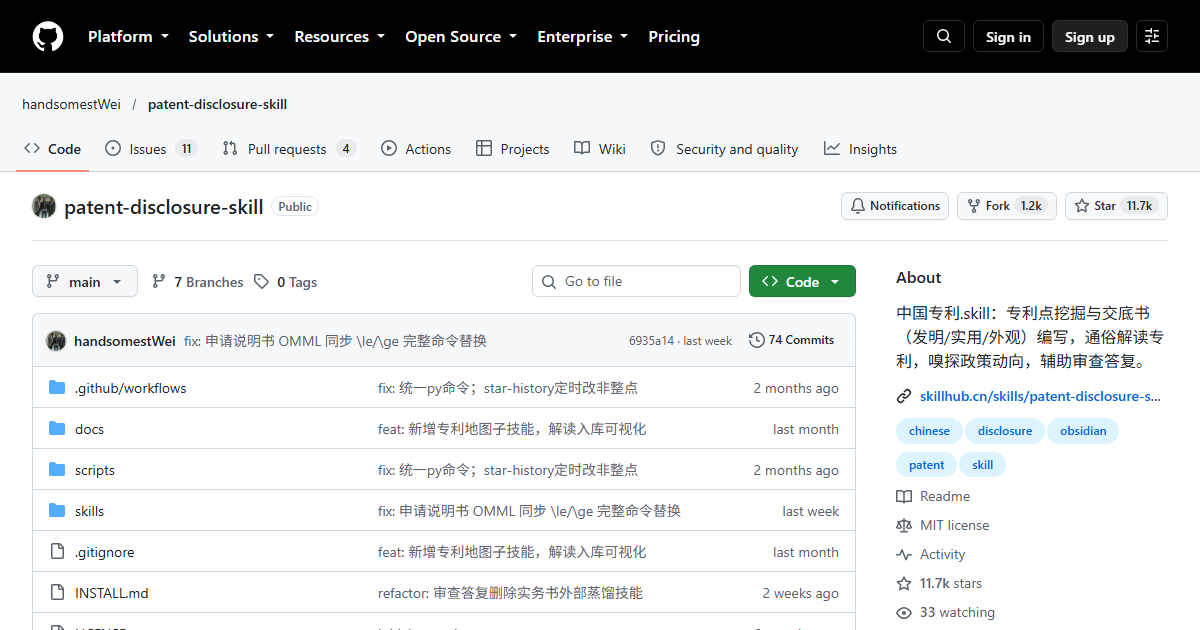Click the Security shield icon
1200x630 pixels.
(x=658, y=148)
